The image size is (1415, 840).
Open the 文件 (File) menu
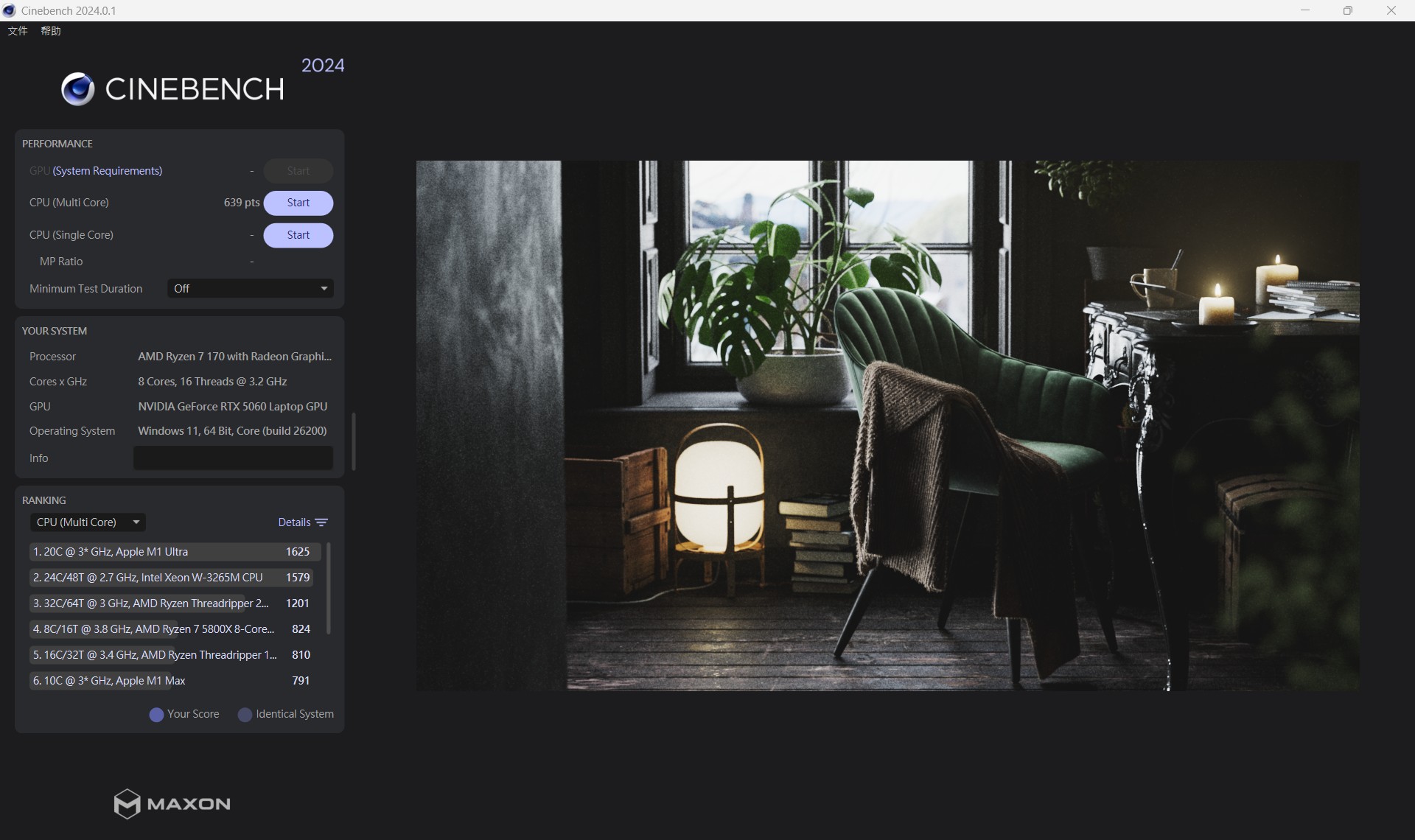pyautogui.click(x=18, y=31)
